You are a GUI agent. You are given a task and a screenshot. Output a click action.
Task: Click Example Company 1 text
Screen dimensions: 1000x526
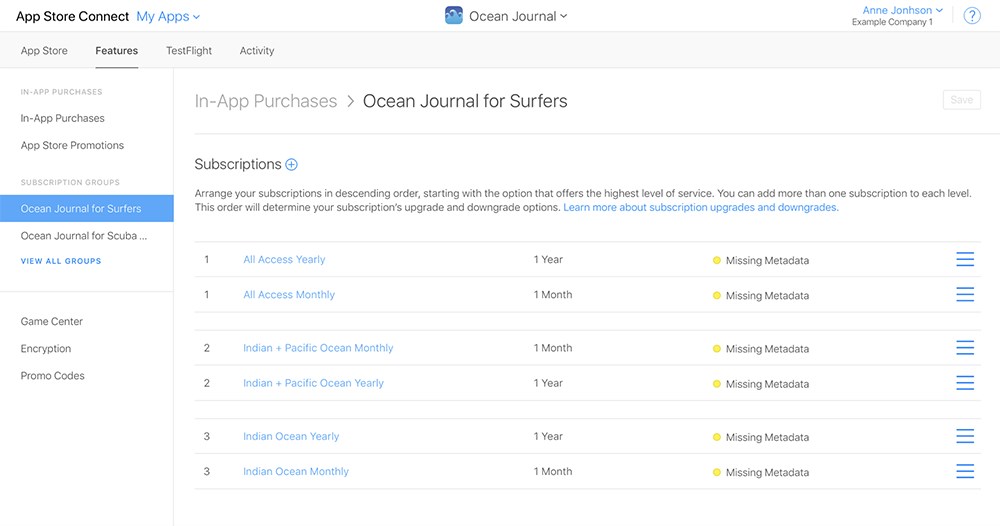coord(892,22)
